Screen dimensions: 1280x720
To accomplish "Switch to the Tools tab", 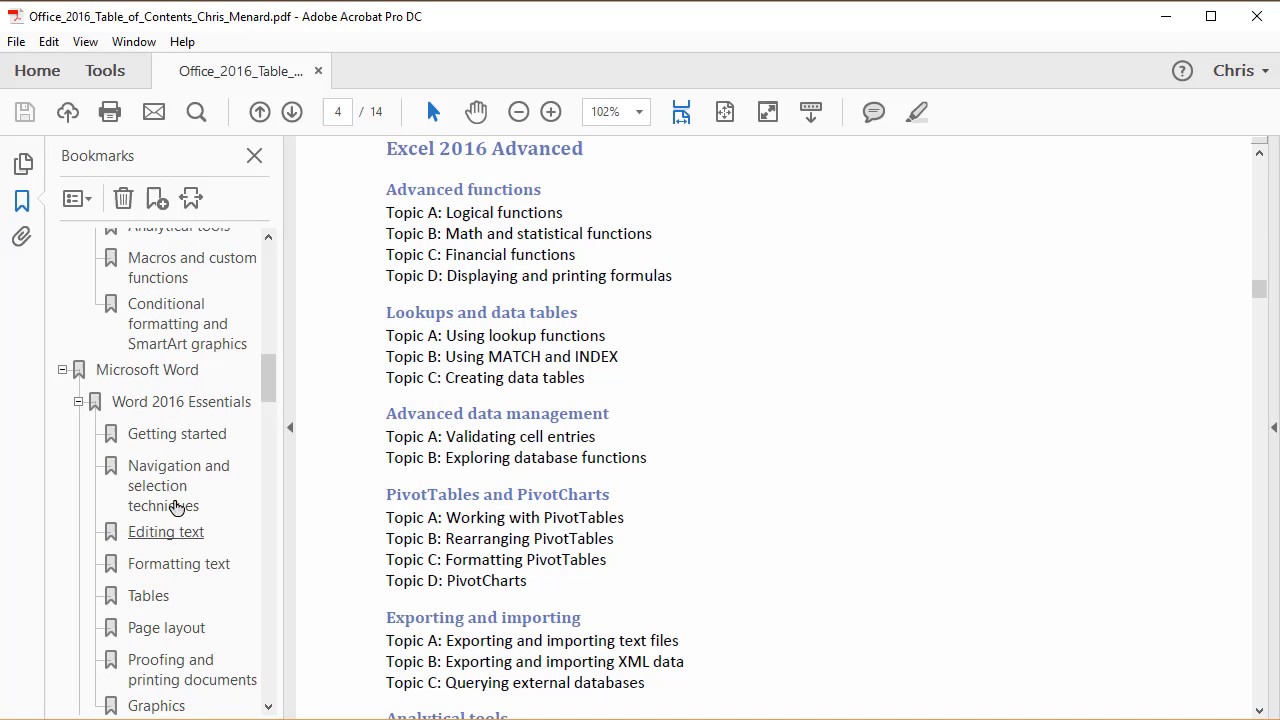I will tap(105, 71).
